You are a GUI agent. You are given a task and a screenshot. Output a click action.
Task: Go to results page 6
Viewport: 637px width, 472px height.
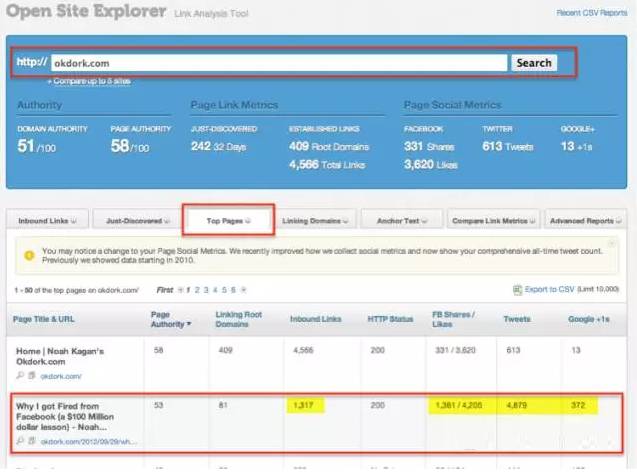tap(233, 290)
